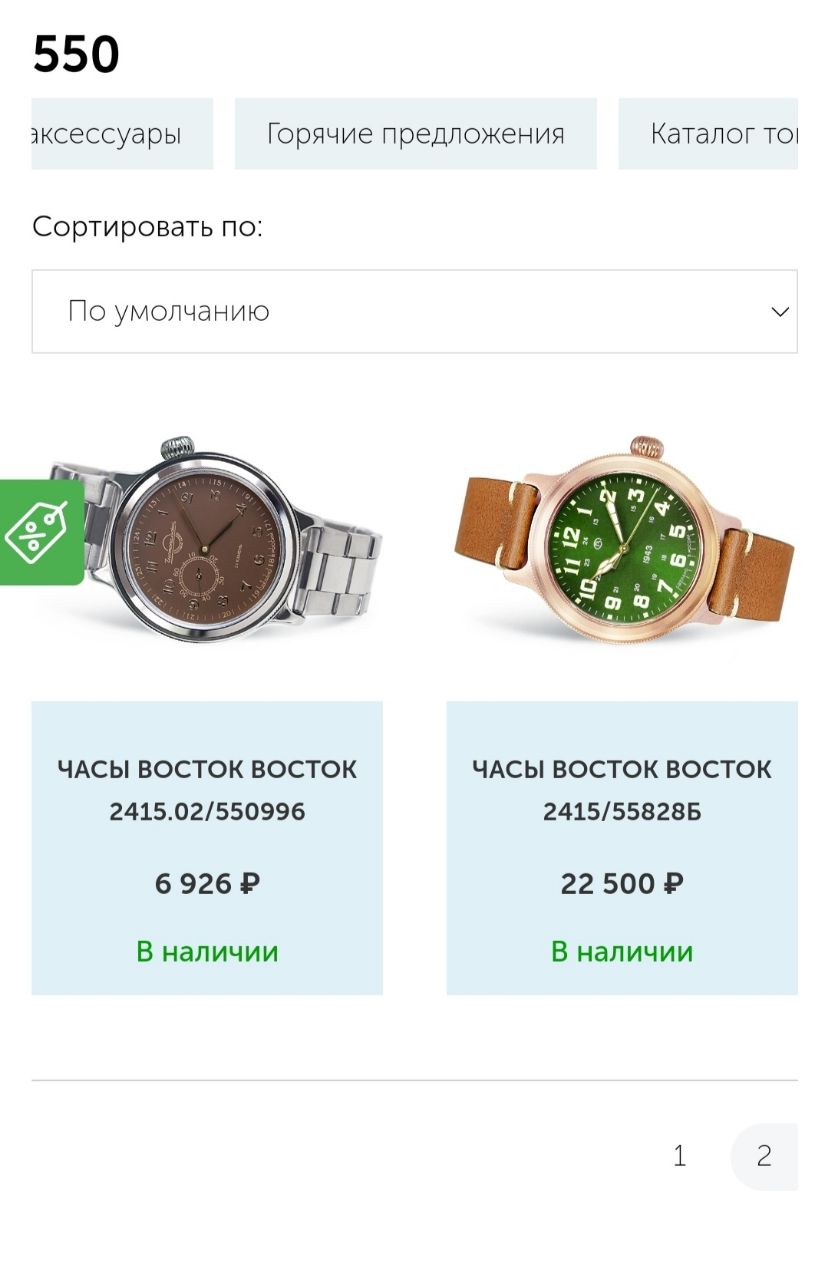Viewport: 829px width, 1280px height.
Task: Switch to the аксессуары category tab
Action: point(121,134)
